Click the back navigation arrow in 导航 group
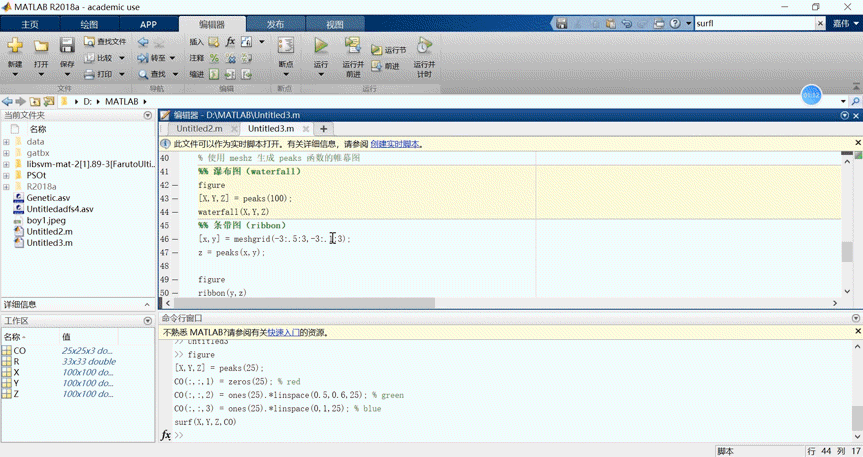 (x=143, y=42)
